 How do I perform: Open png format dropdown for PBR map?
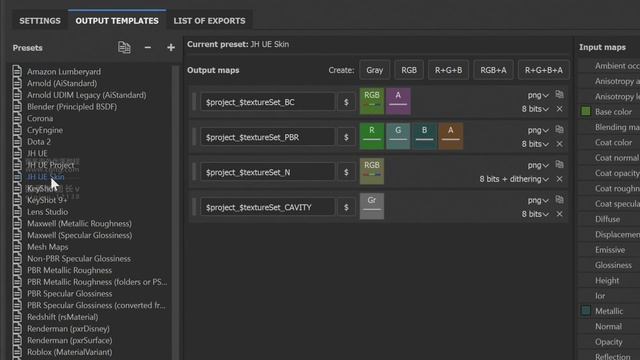pos(538,130)
